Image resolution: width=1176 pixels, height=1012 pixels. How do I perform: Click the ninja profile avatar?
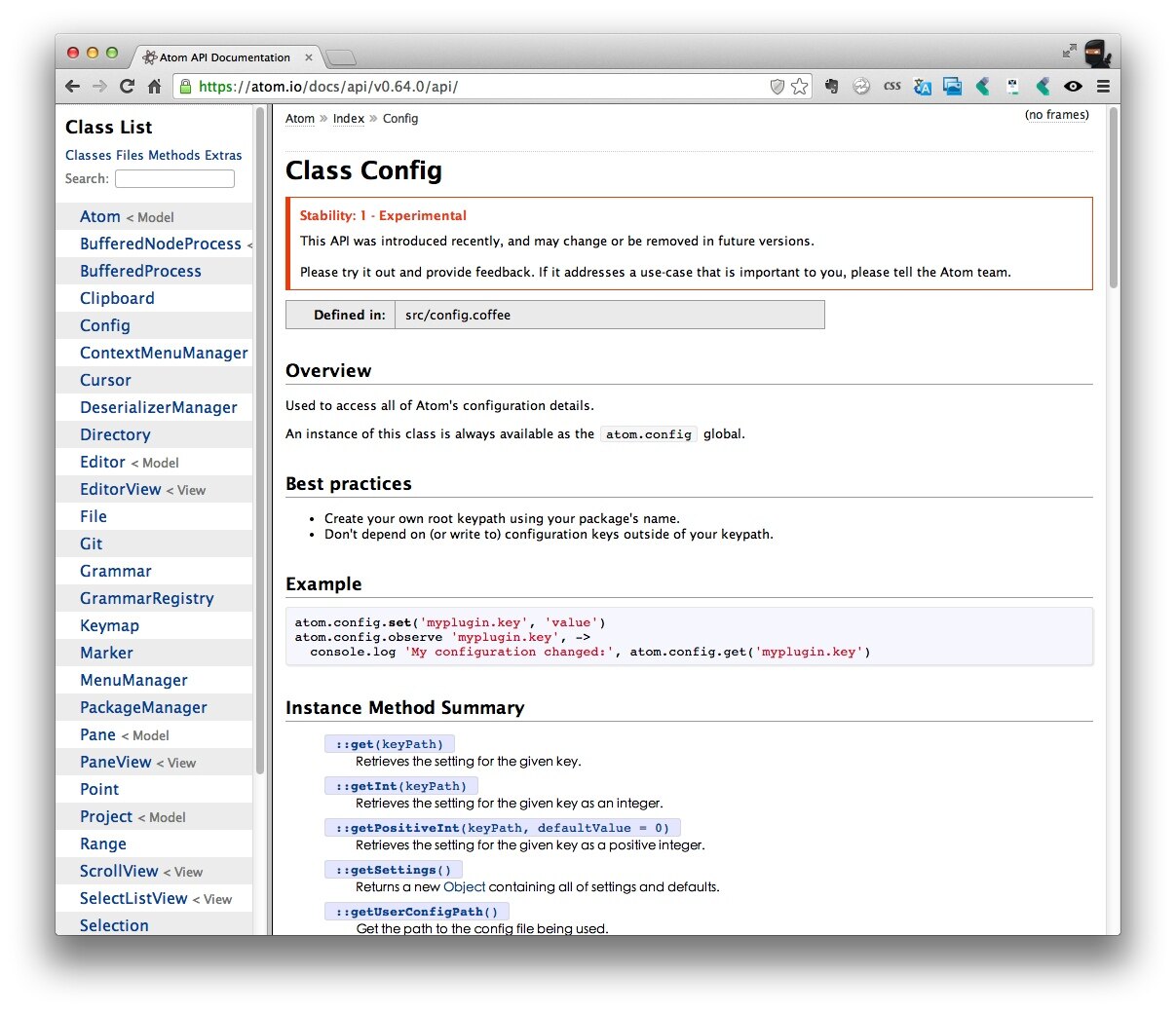(x=1097, y=53)
